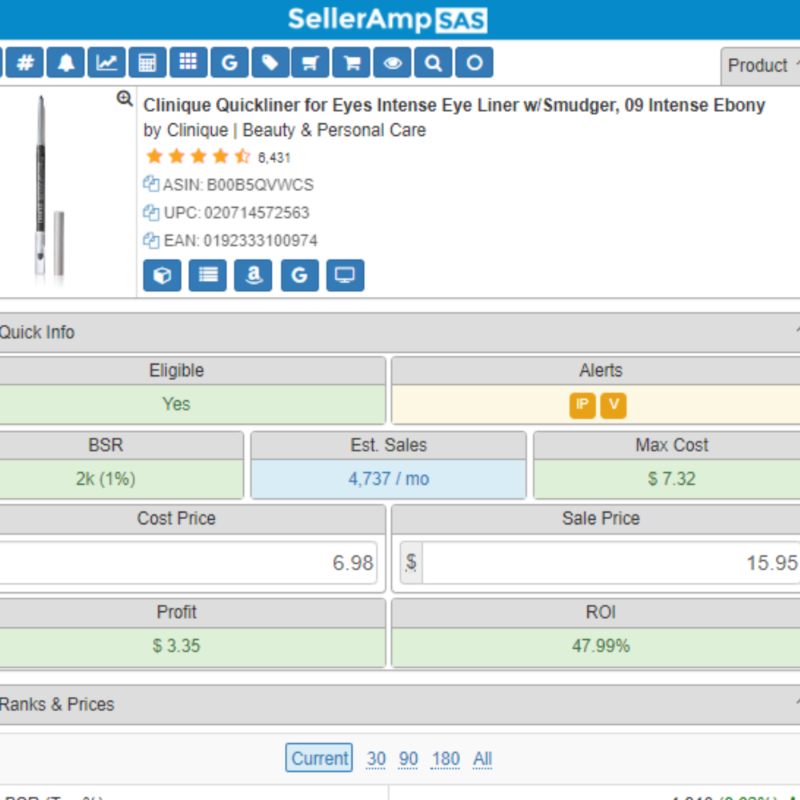Click the IP alert badge

[x=582, y=406]
